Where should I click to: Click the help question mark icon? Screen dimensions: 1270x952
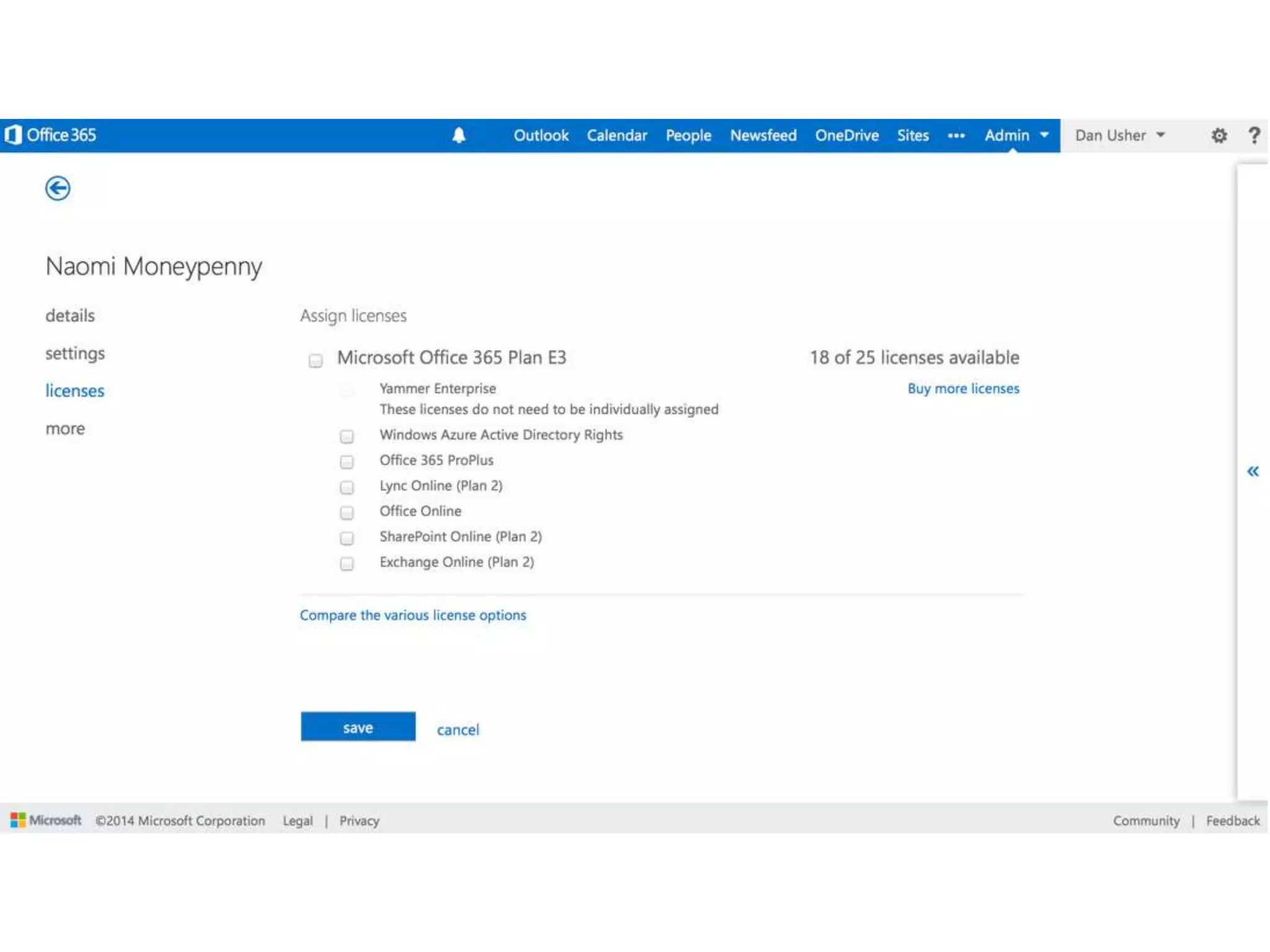(1254, 135)
